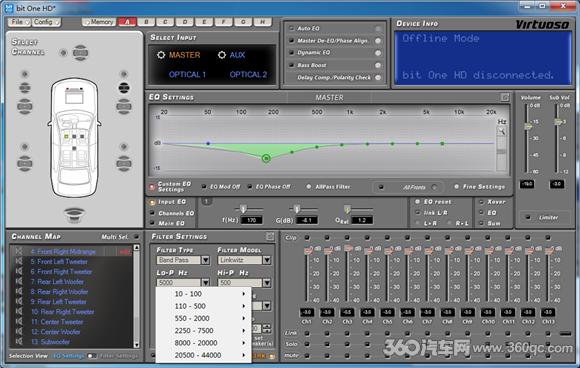
Task: Click the MASTER input gear icon
Action: [161, 55]
